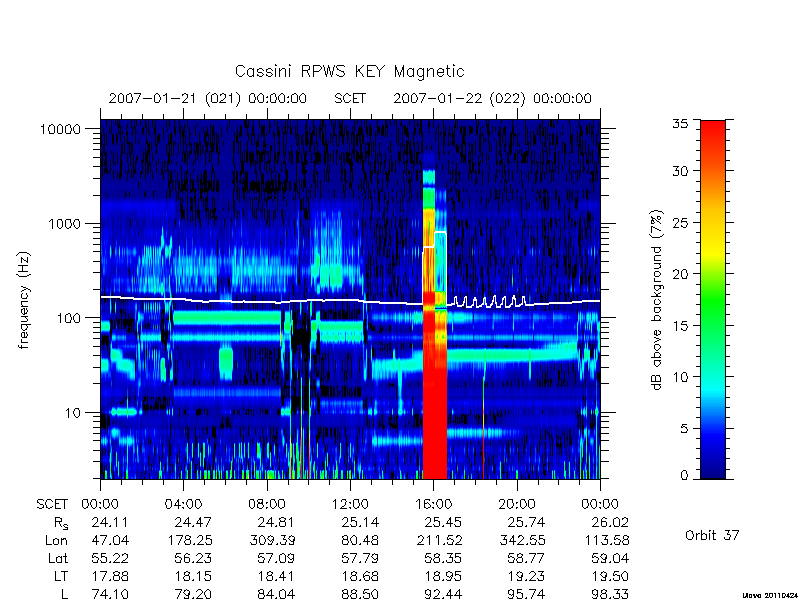This screenshot has height=600, width=800.
Task: Click the Rs value 25.45
Action: pyautogui.click(x=443, y=522)
